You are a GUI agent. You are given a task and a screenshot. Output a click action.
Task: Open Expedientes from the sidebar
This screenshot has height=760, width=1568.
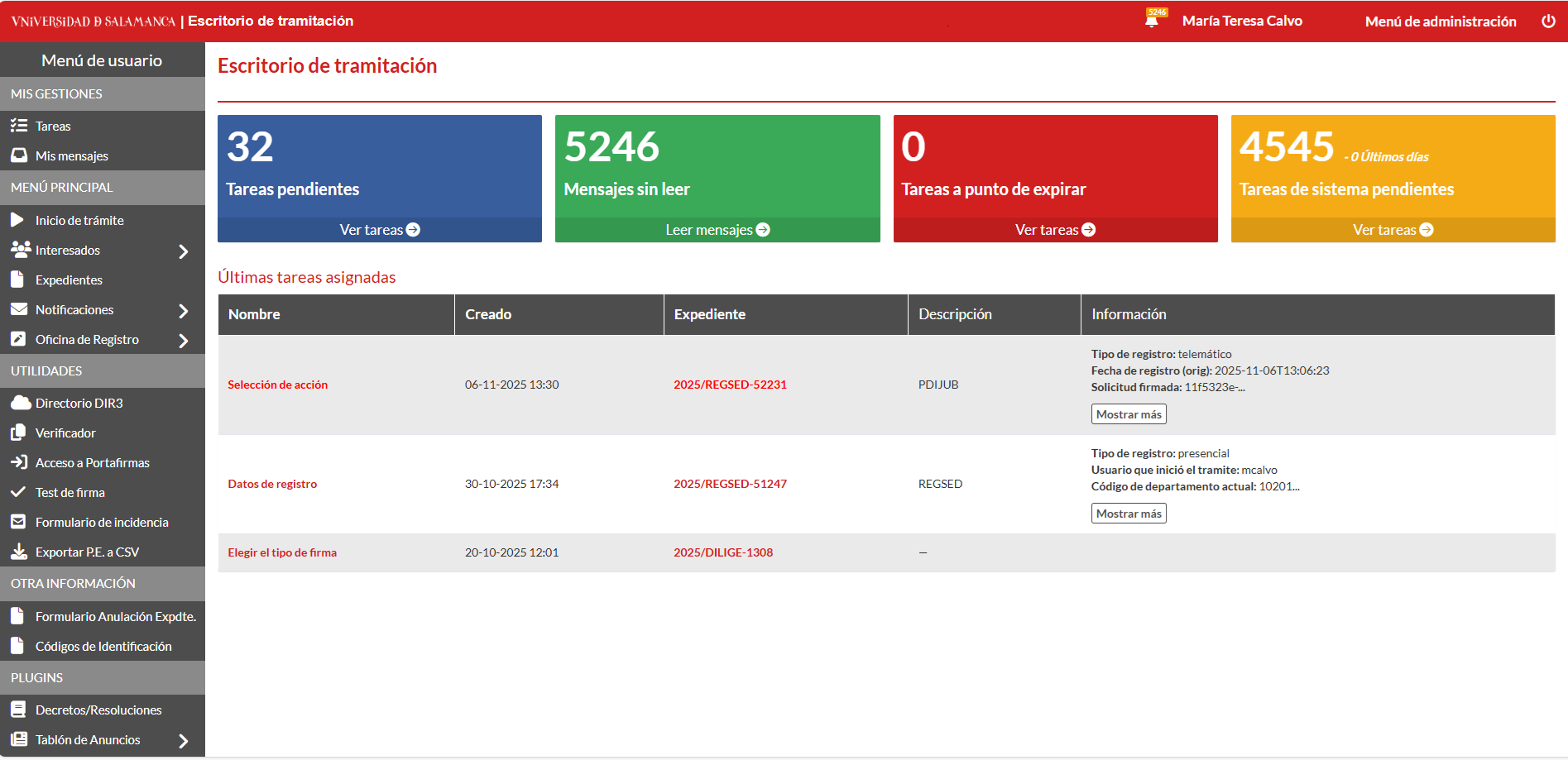click(69, 280)
